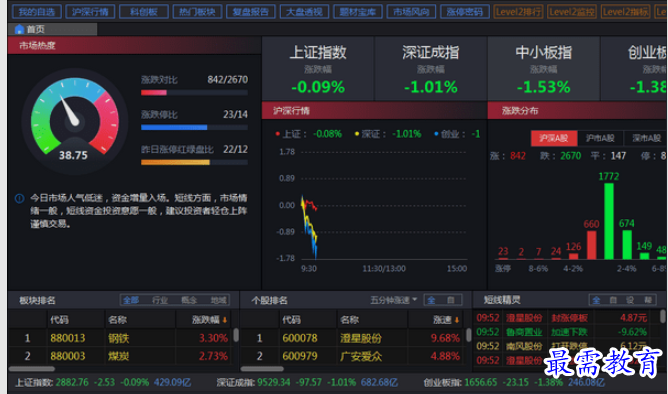Open the 科创板 section
Image resolution: width=668 pixels, height=394 pixels.
tap(144, 12)
